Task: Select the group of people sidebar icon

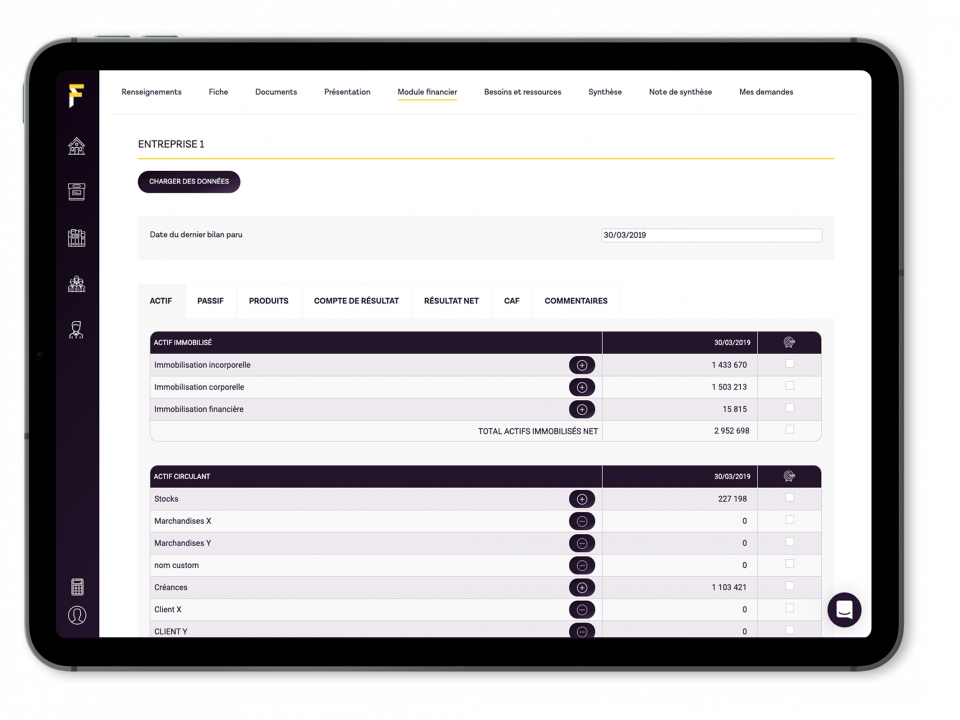Action: pos(77,284)
